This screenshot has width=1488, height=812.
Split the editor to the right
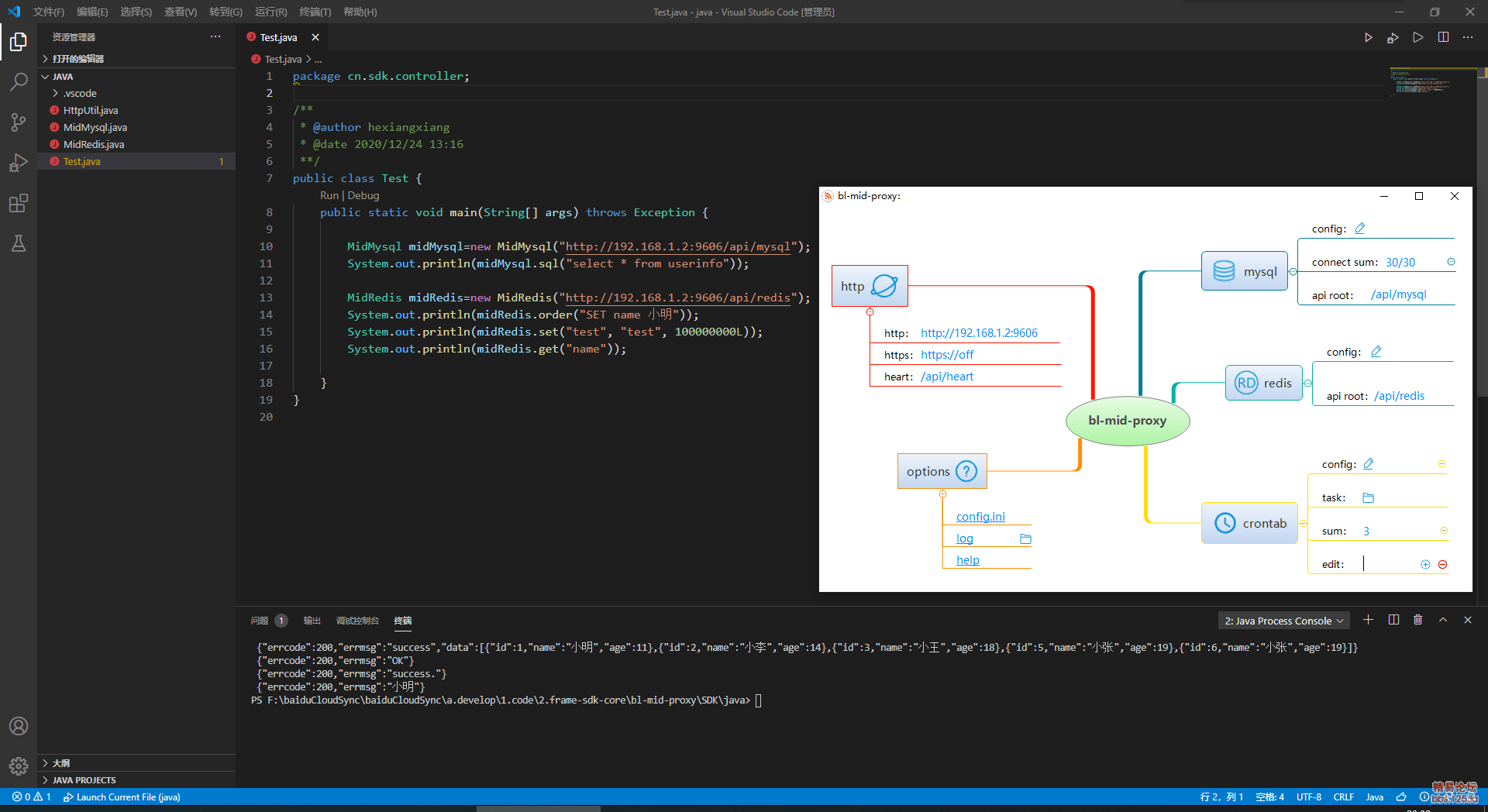(1443, 37)
